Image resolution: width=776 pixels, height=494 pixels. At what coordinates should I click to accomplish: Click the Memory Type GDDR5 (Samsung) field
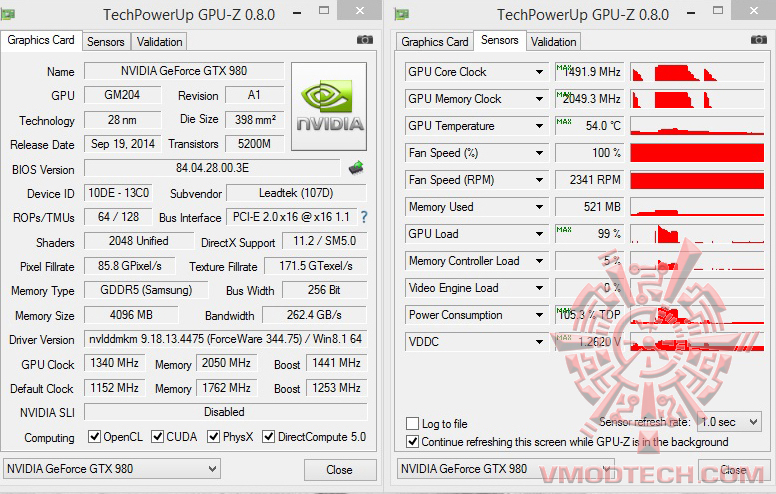(x=146, y=290)
